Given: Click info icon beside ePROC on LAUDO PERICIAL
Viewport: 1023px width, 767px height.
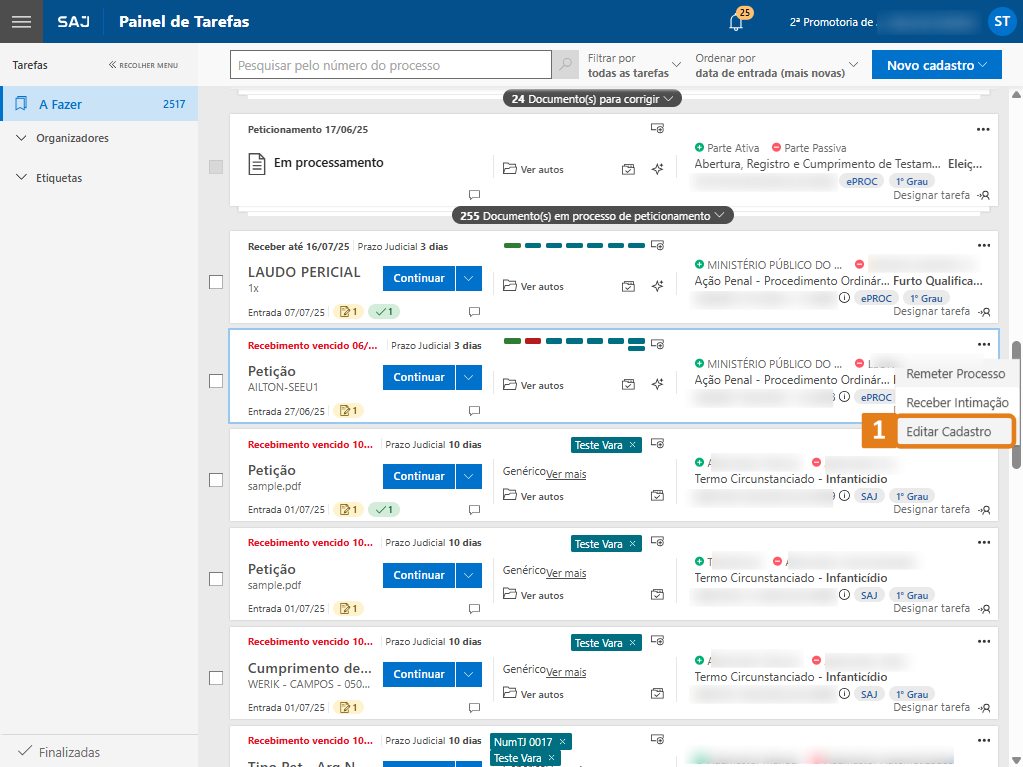Looking at the screenshot, I should click(x=844, y=298).
